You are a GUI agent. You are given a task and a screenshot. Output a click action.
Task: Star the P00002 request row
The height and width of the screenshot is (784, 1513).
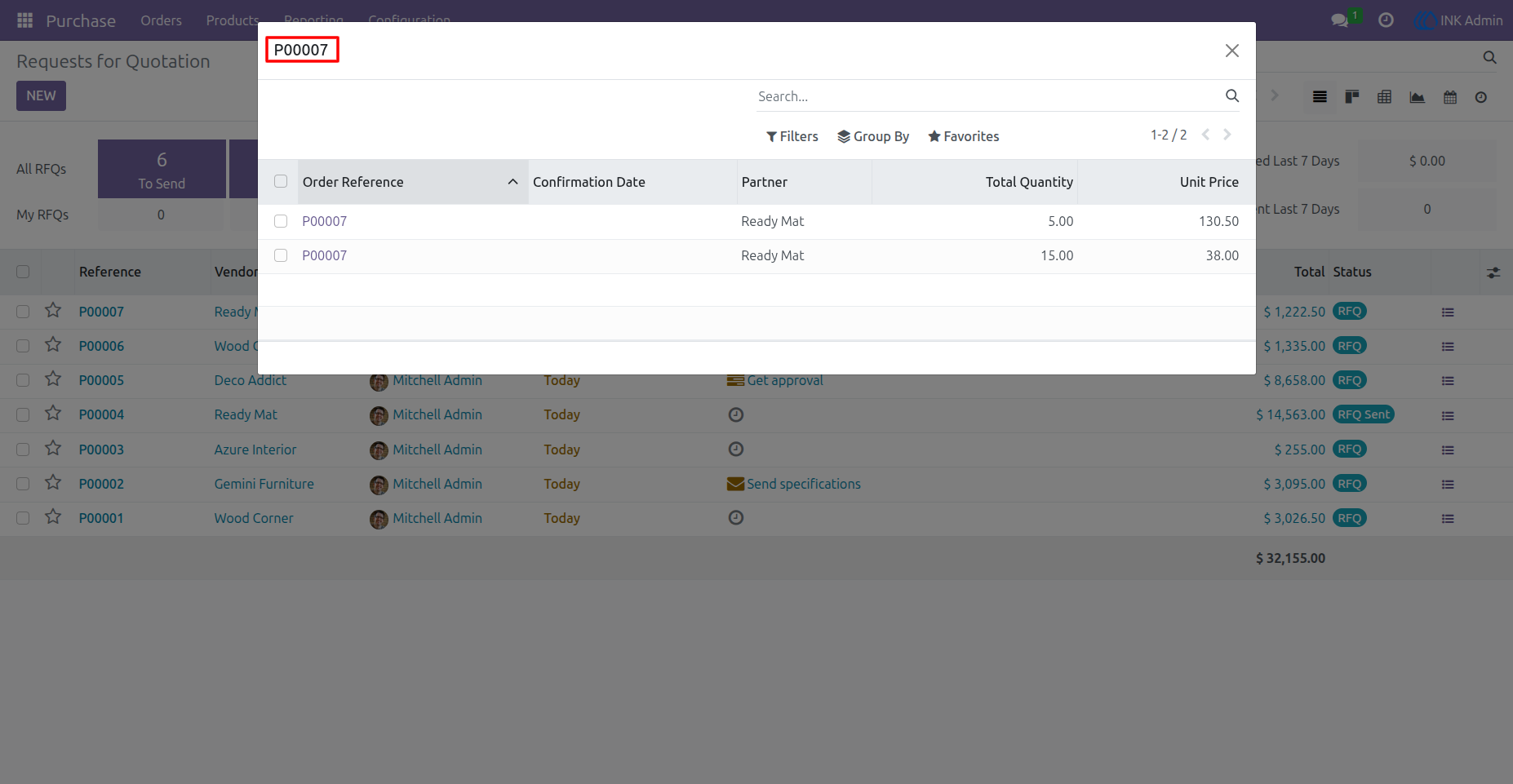point(53,482)
